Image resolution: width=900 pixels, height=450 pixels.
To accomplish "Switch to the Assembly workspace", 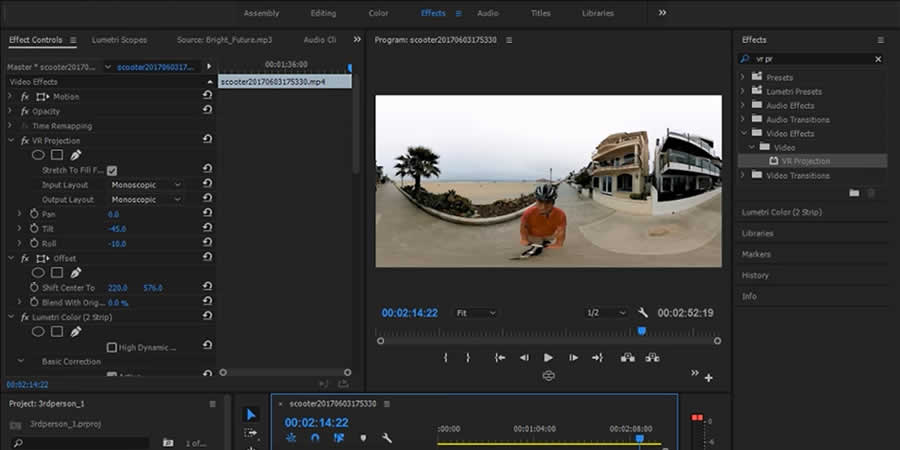I will point(261,13).
